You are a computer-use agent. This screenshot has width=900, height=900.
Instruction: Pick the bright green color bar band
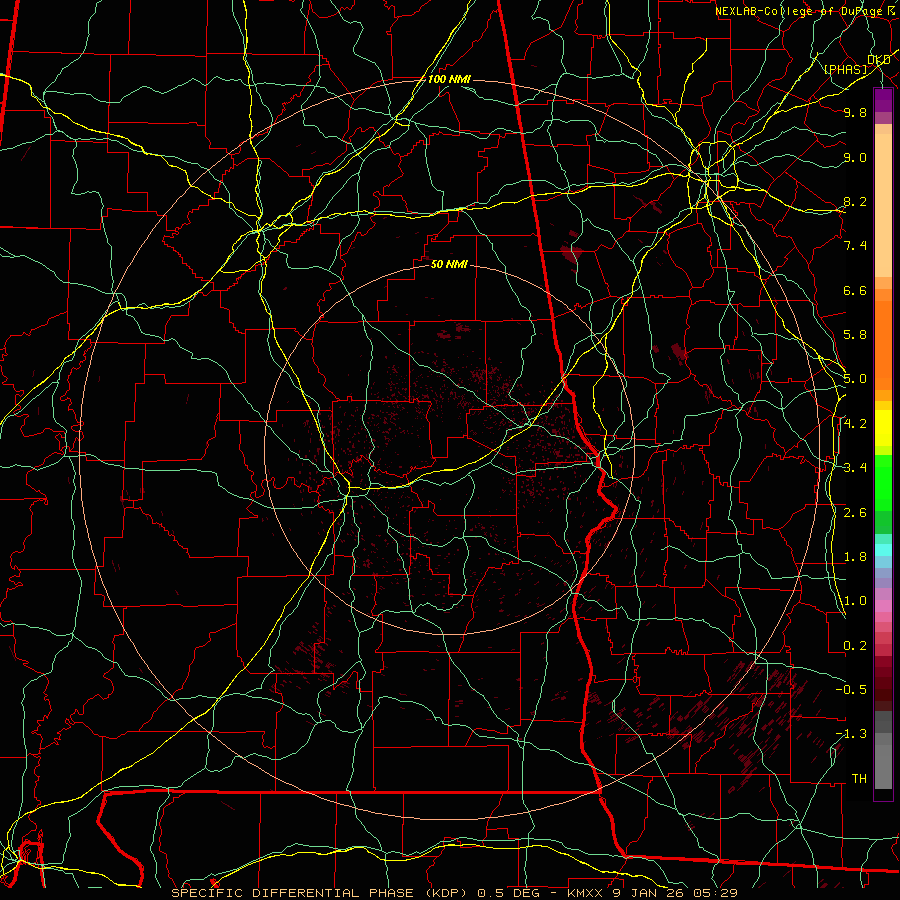(x=883, y=483)
